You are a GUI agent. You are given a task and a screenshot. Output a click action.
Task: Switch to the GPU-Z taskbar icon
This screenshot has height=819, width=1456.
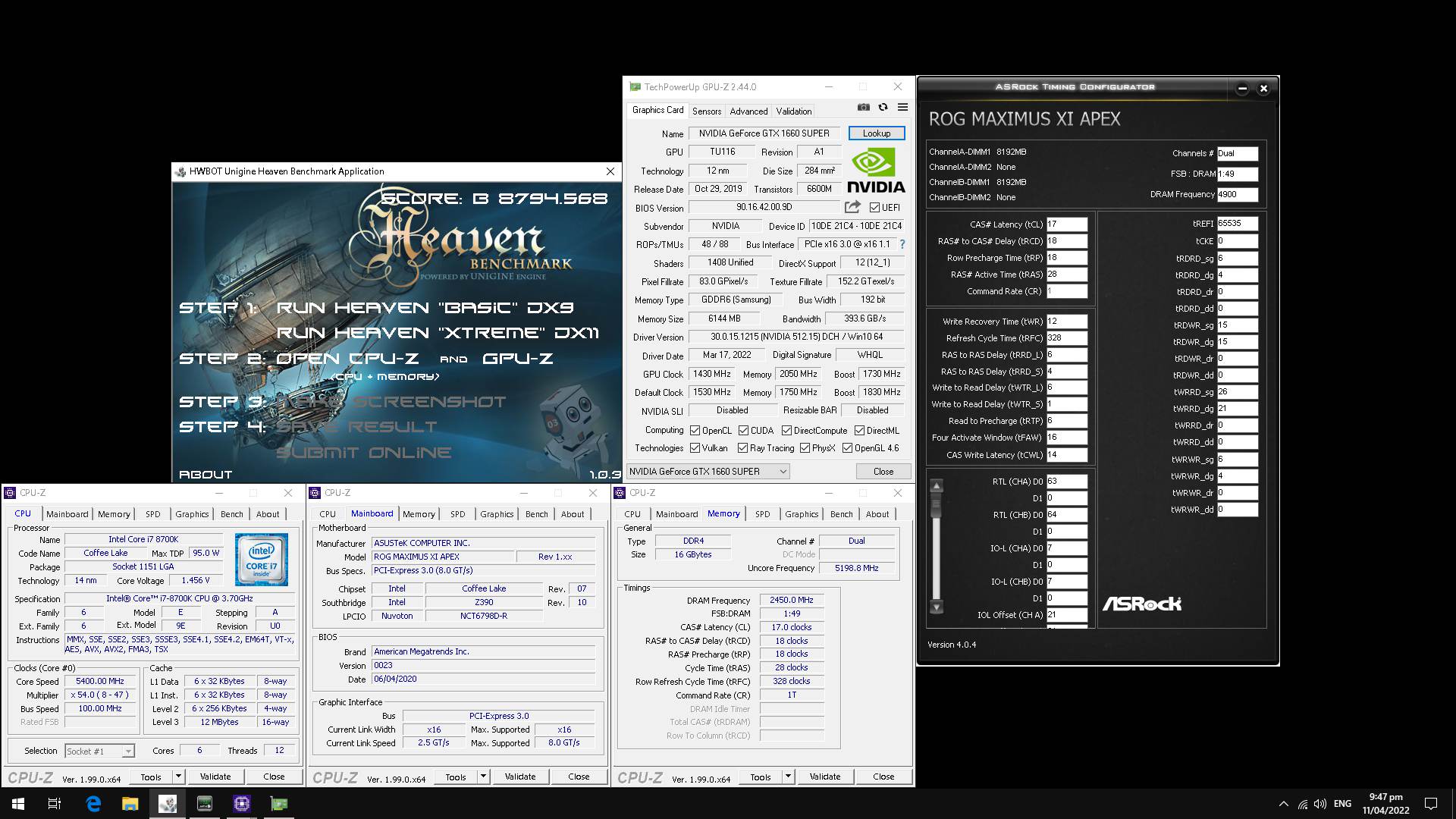coord(279,804)
